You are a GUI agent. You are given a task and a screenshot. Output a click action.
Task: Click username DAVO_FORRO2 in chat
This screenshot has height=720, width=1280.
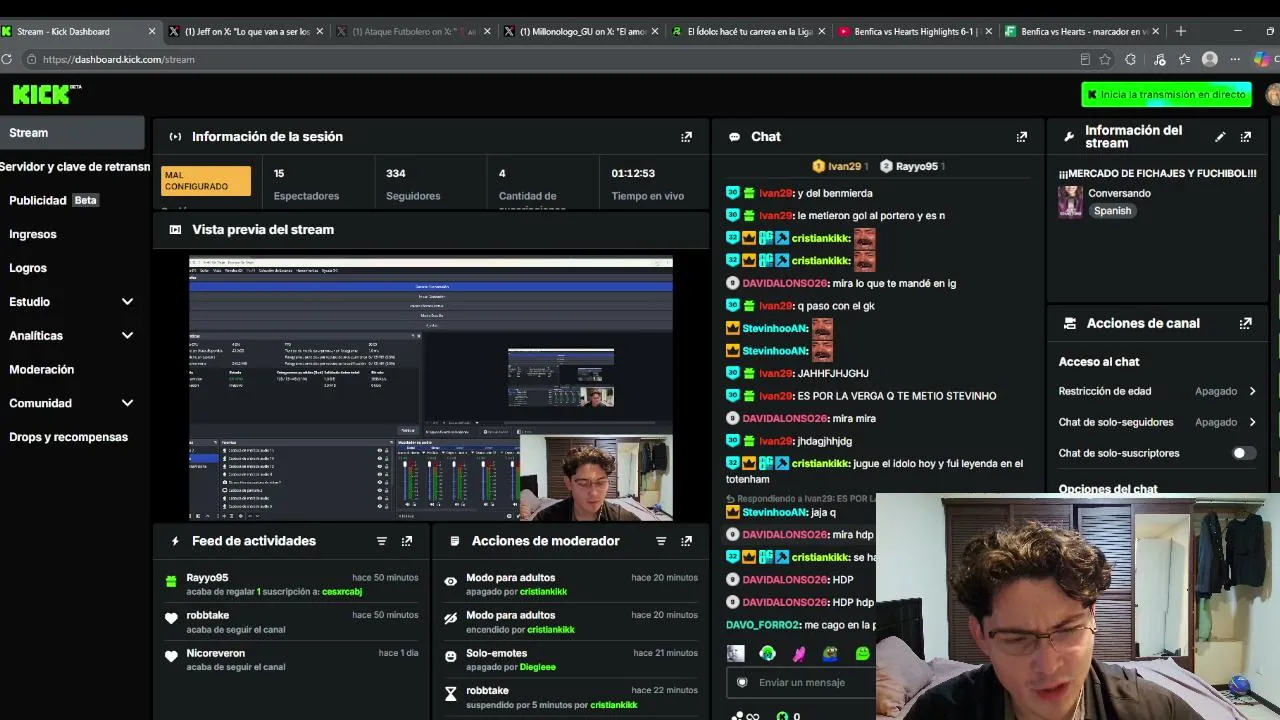(x=763, y=625)
